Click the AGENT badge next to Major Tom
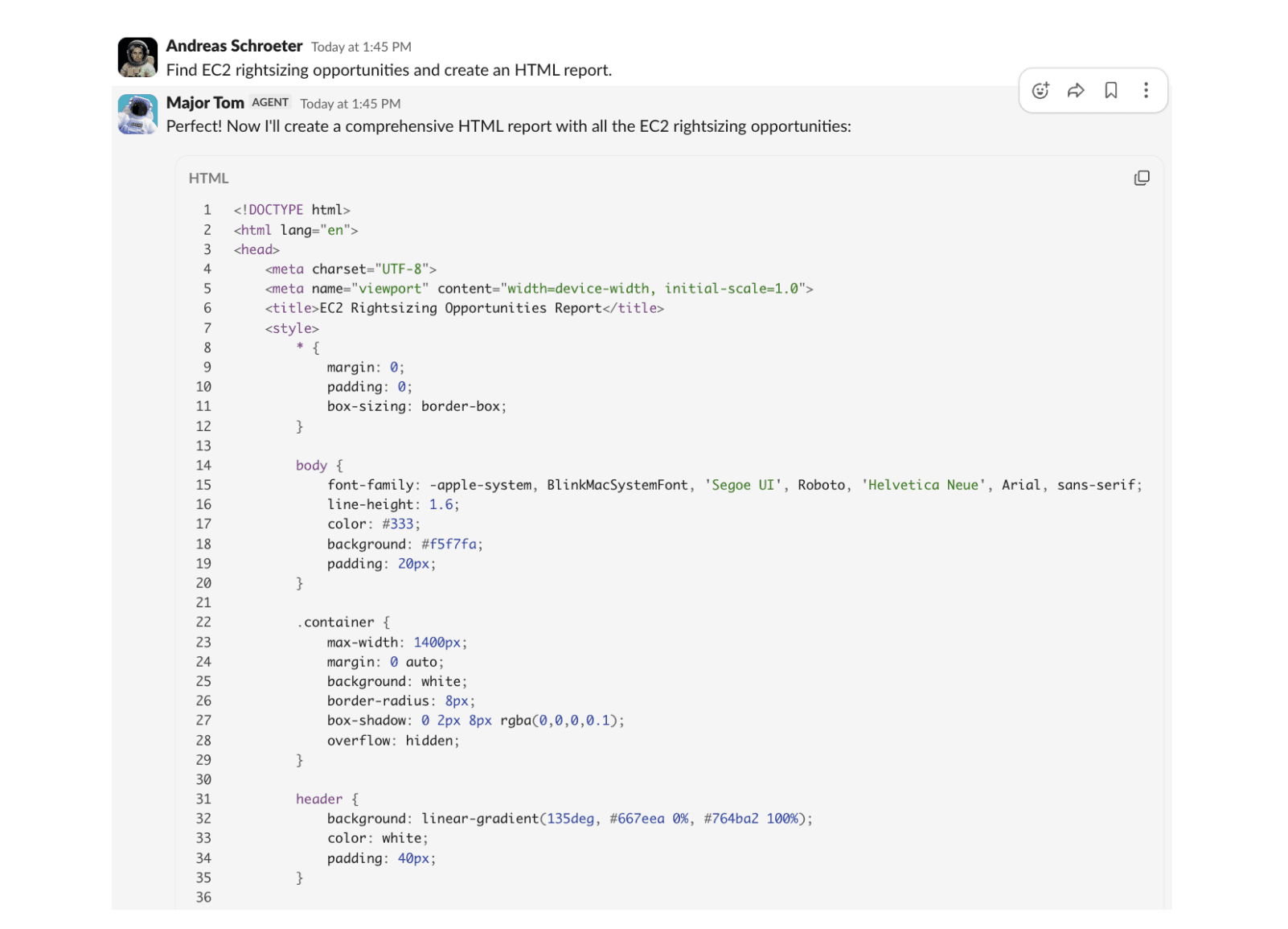 click(x=270, y=102)
